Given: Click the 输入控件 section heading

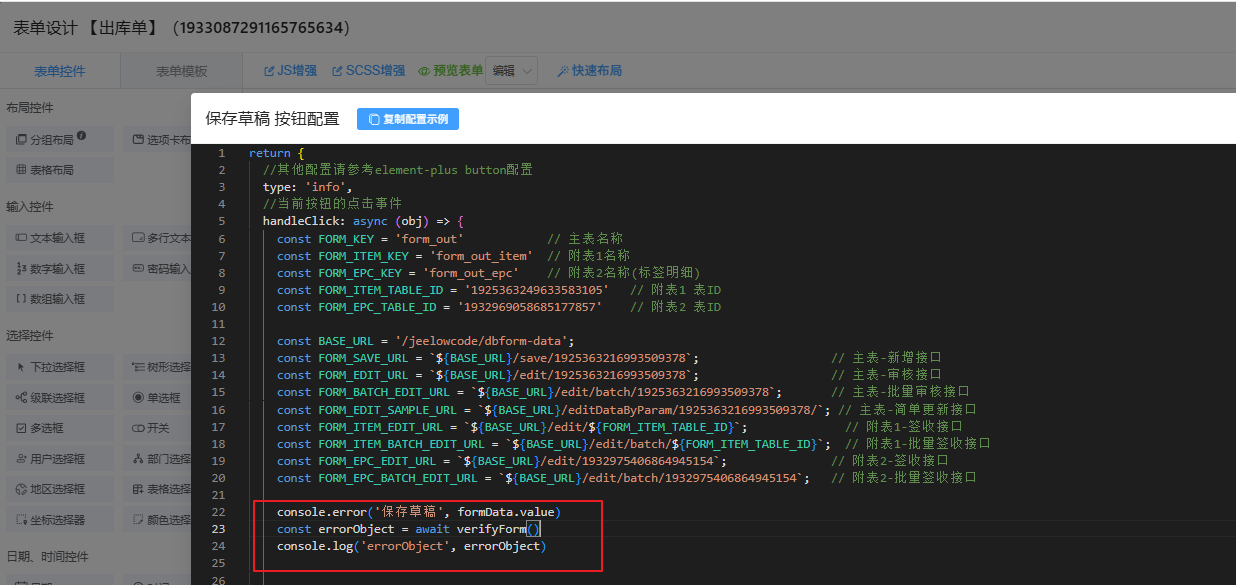Looking at the screenshot, I should pos(30,206).
